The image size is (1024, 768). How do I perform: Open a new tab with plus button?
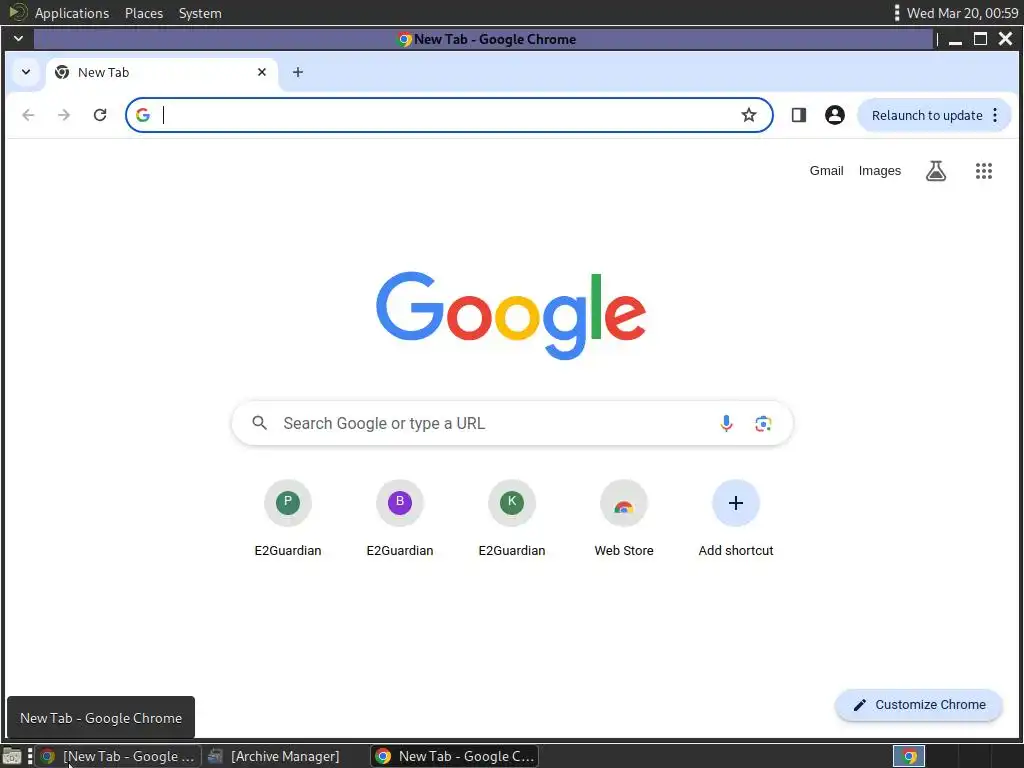[298, 72]
